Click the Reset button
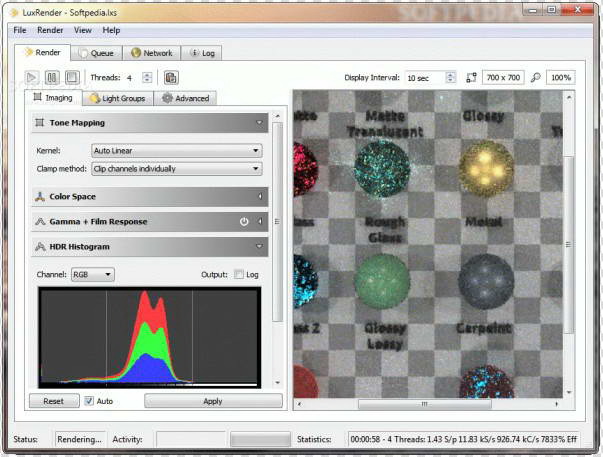Image resolution: width=603 pixels, height=457 pixels. 54,401
